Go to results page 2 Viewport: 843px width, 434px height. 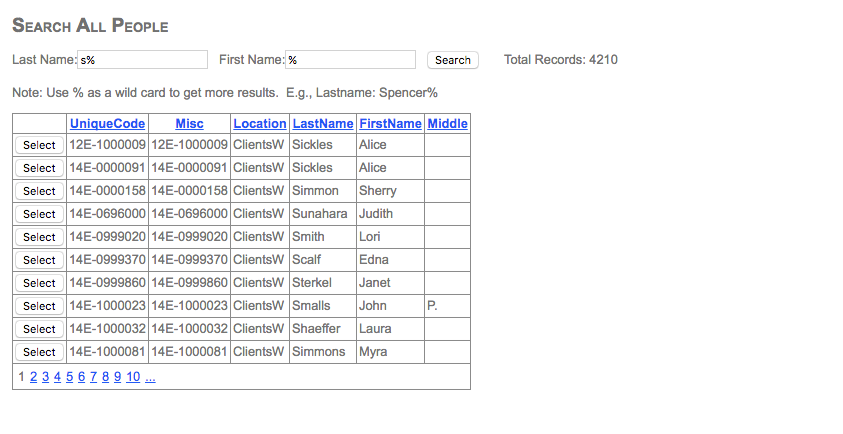[x=33, y=377]
